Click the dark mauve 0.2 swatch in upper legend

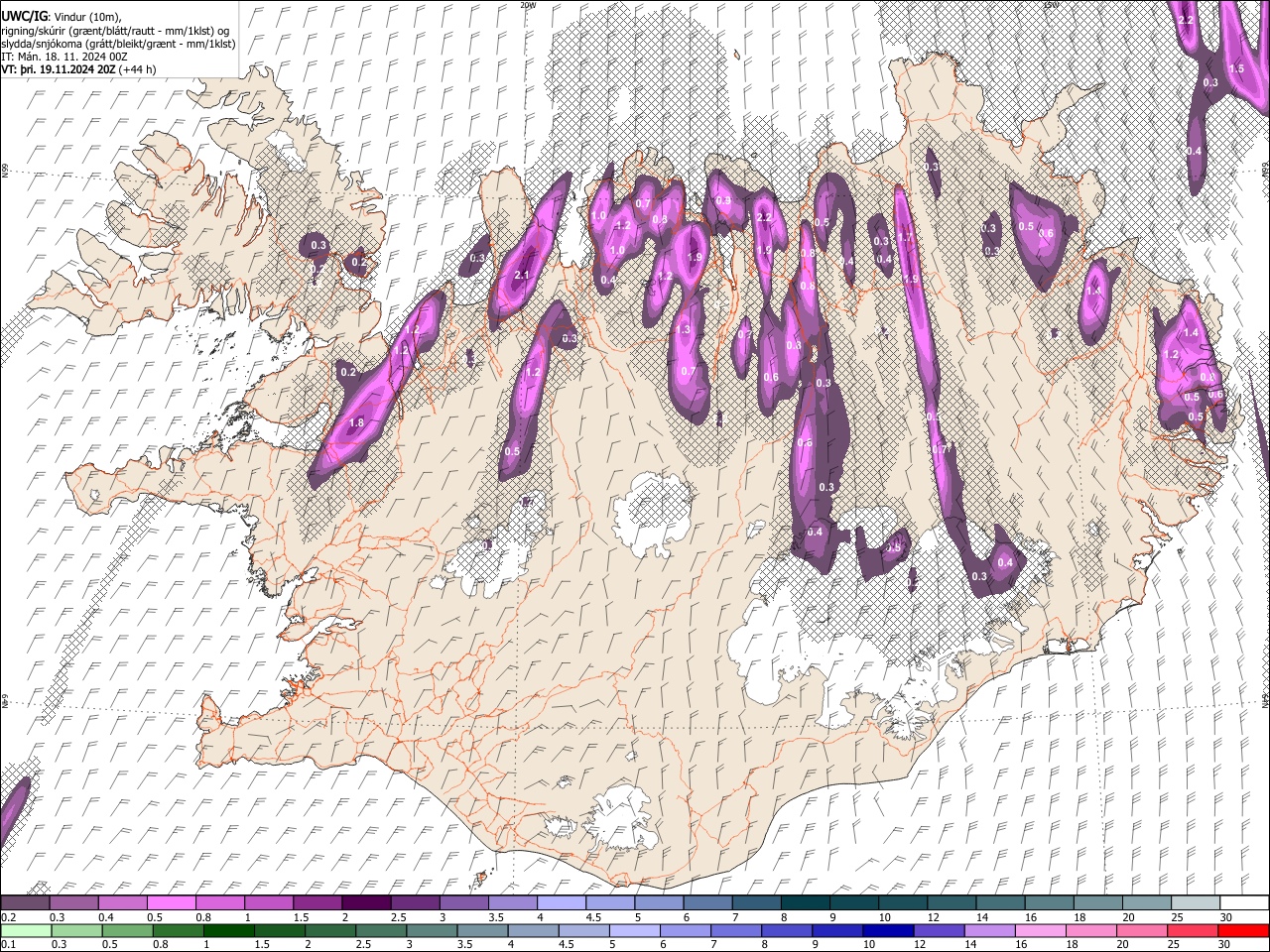coord(25,903)
